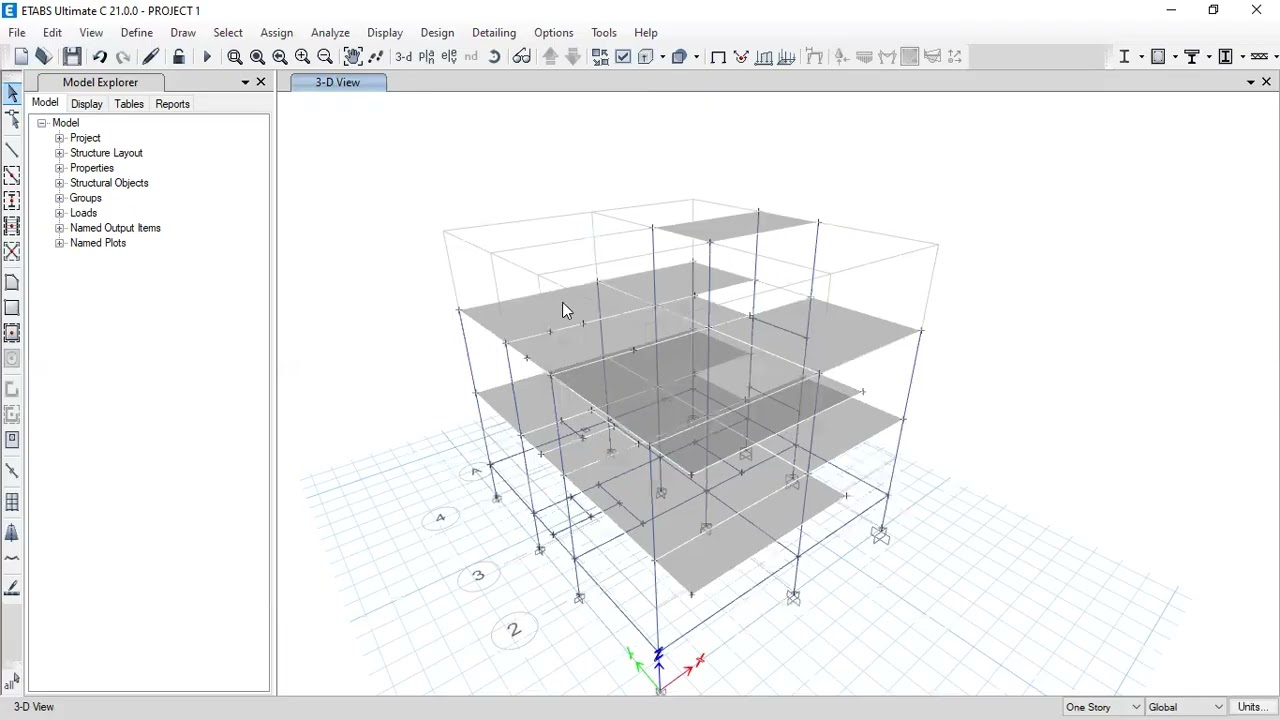Click the pencil-shaped edit icon in top toolbar

pos(151,57)
